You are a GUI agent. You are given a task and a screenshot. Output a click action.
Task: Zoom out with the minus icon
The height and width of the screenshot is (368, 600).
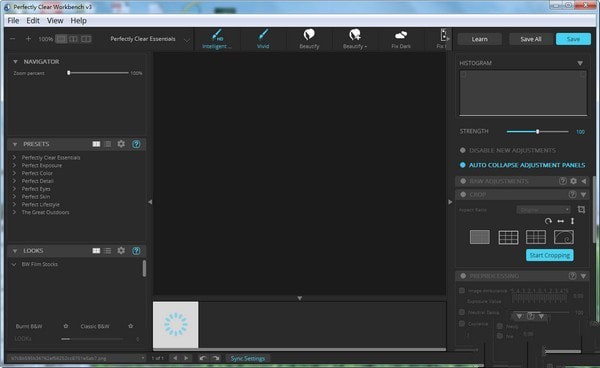[x=13, y=39]
